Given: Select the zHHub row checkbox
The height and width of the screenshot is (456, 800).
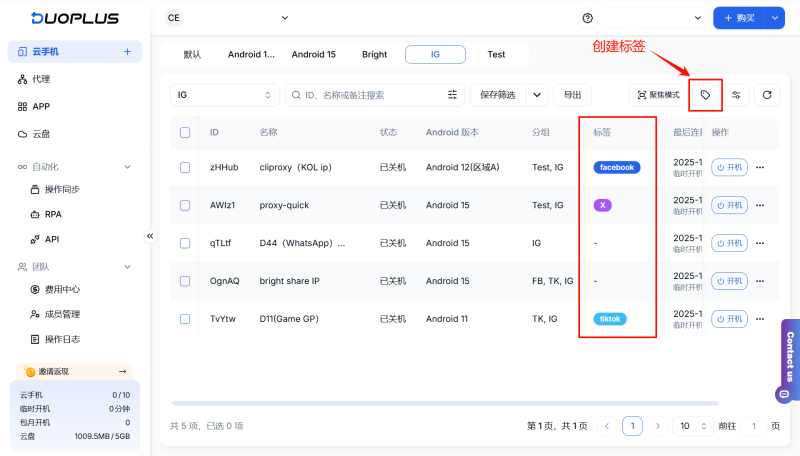Looking at the screenshot, I should tap(185, 167).
